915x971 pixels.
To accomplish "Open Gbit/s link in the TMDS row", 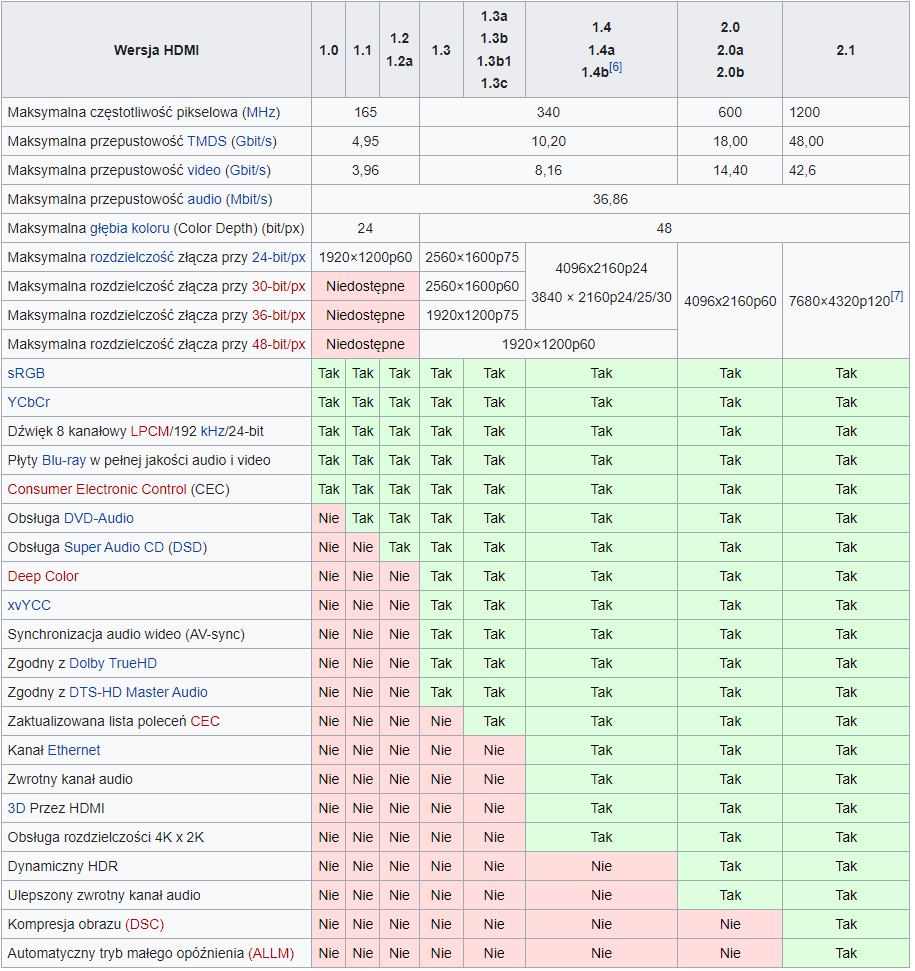I will point(254,142).
